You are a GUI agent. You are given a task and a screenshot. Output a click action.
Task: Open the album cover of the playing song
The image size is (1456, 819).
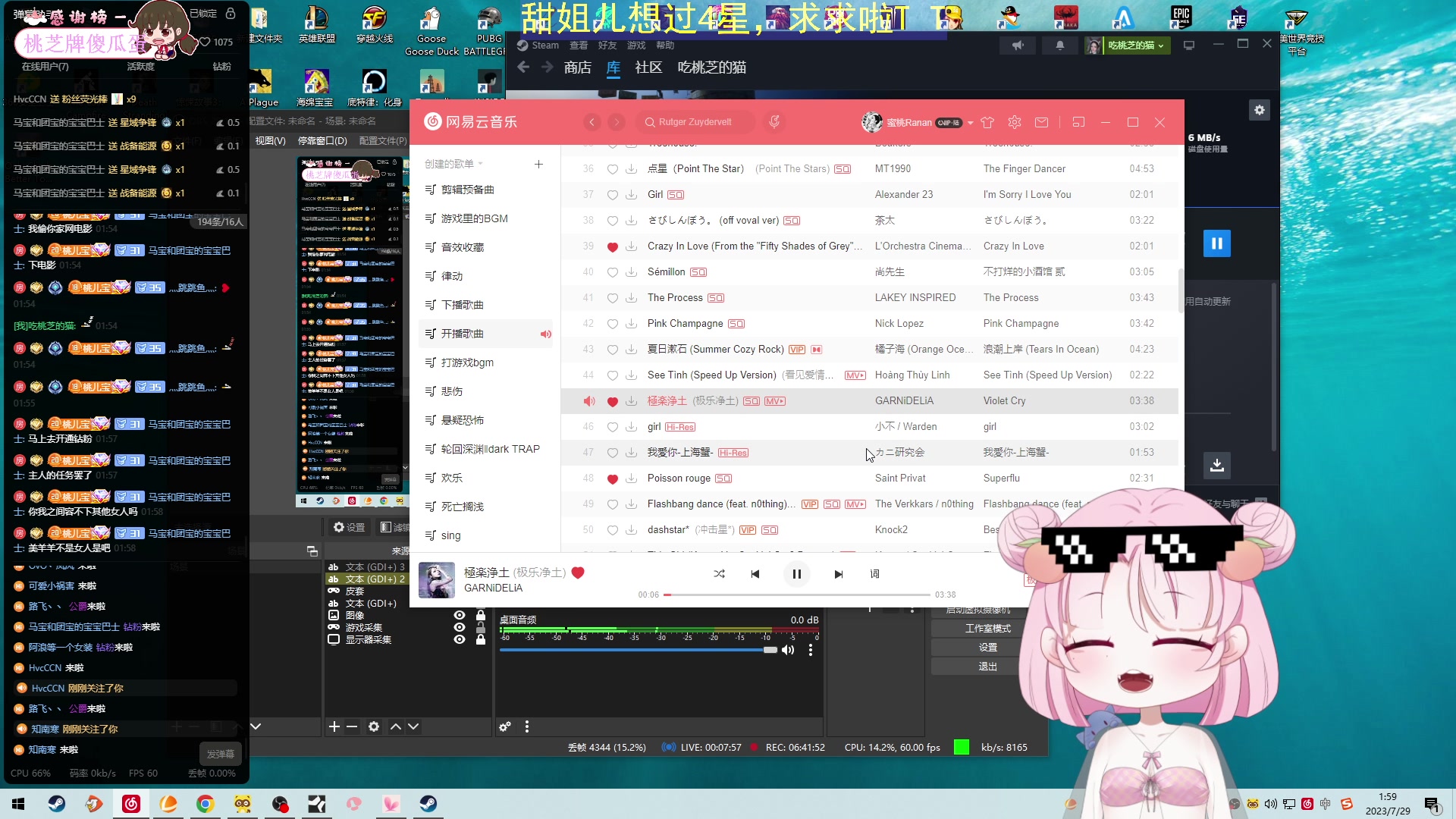[x=437, y=580]
